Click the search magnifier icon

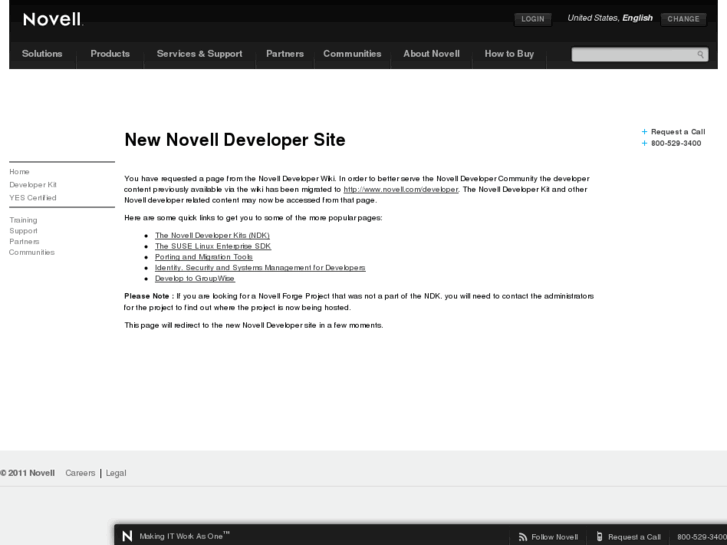point(701,55)
